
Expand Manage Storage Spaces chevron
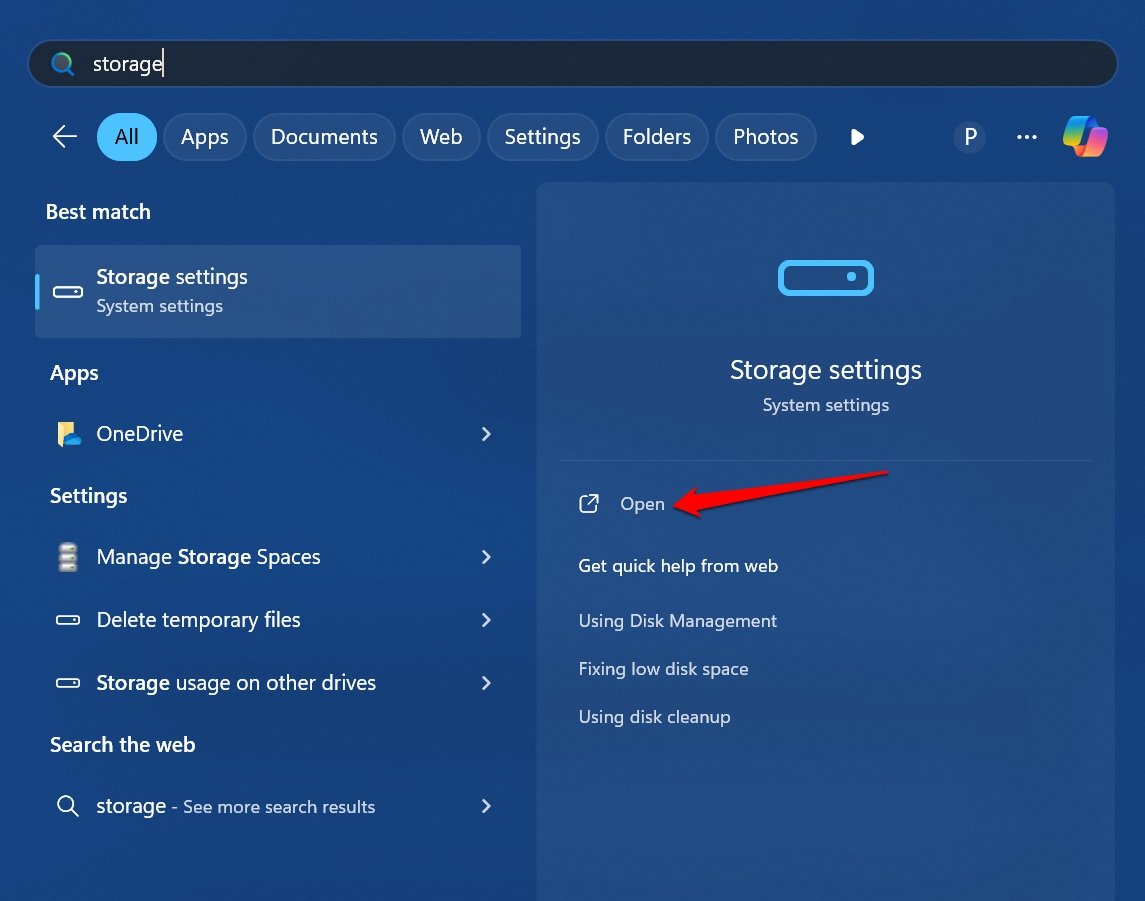486,557
